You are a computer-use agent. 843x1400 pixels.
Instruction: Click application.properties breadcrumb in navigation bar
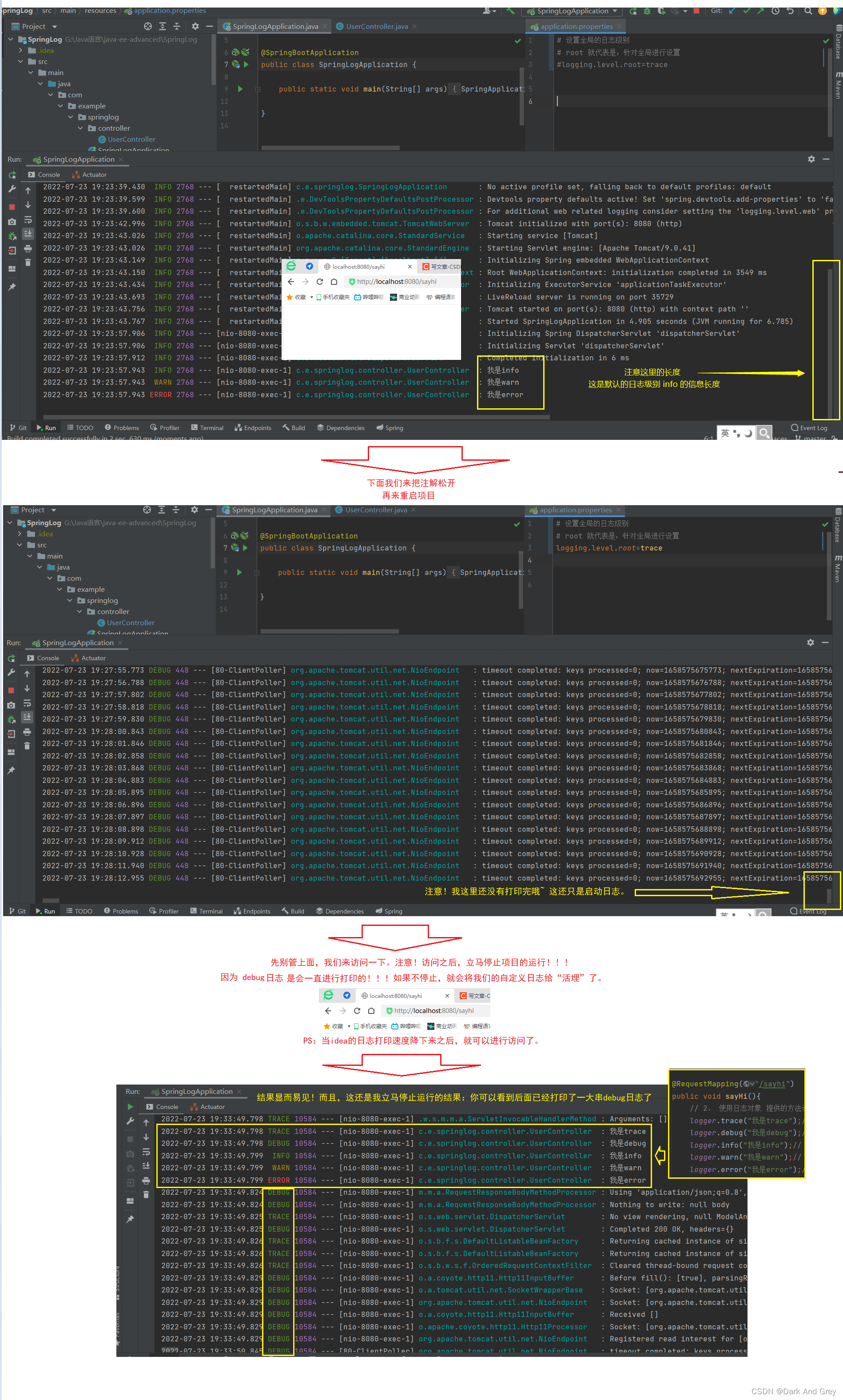tap(165, 10)
